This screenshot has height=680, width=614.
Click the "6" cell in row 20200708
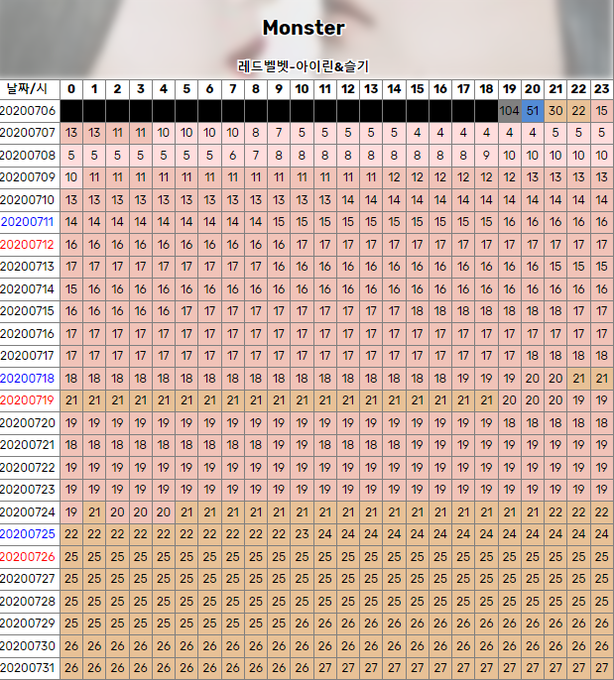tap(232, 155)
